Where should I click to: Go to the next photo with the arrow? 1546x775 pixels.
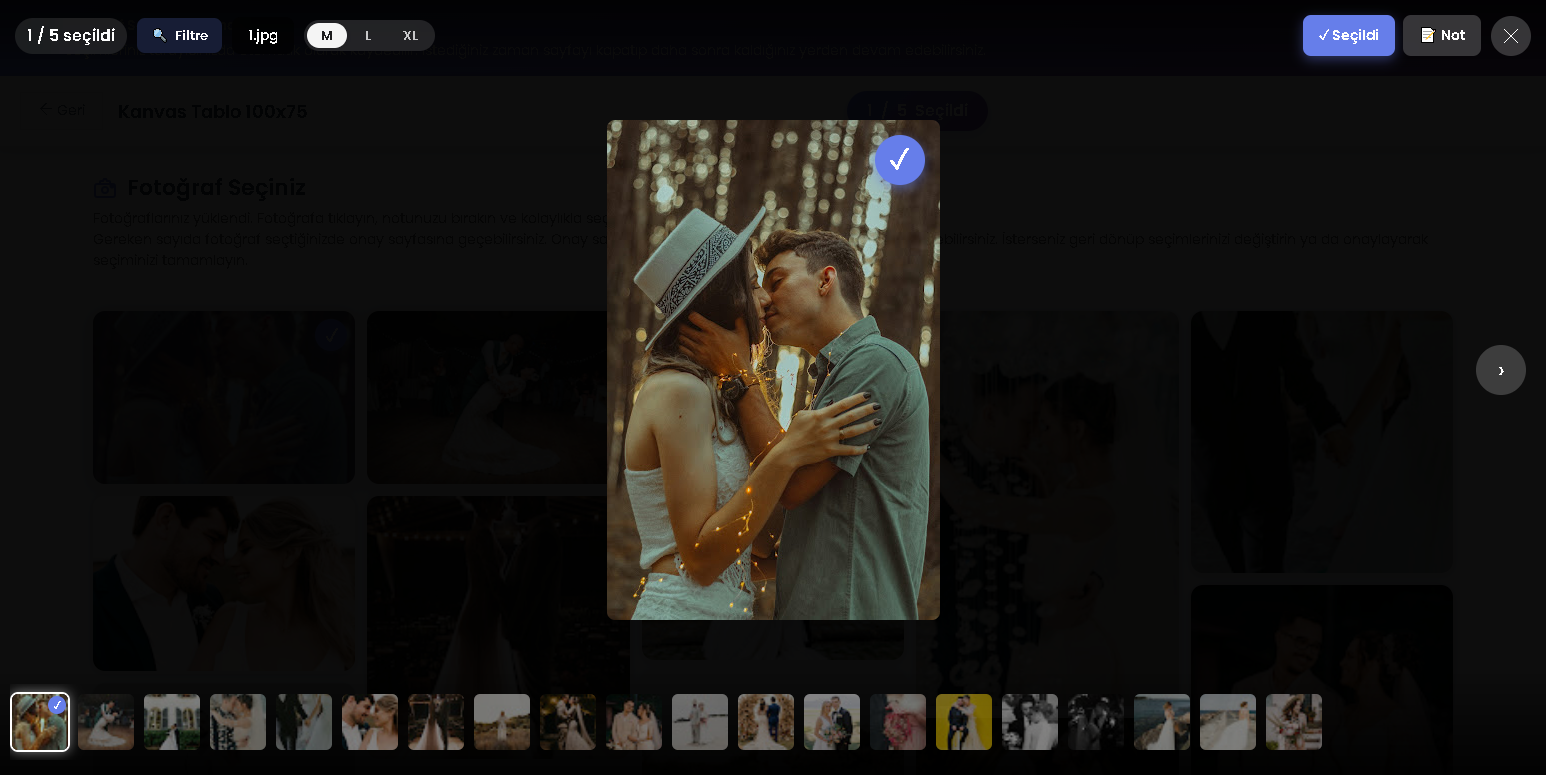click(x=1501, y=370)
